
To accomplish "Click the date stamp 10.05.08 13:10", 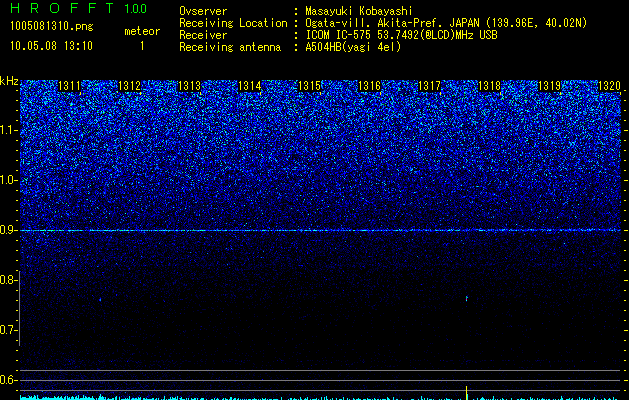I will pyautogui.click(x=51, y=46).
